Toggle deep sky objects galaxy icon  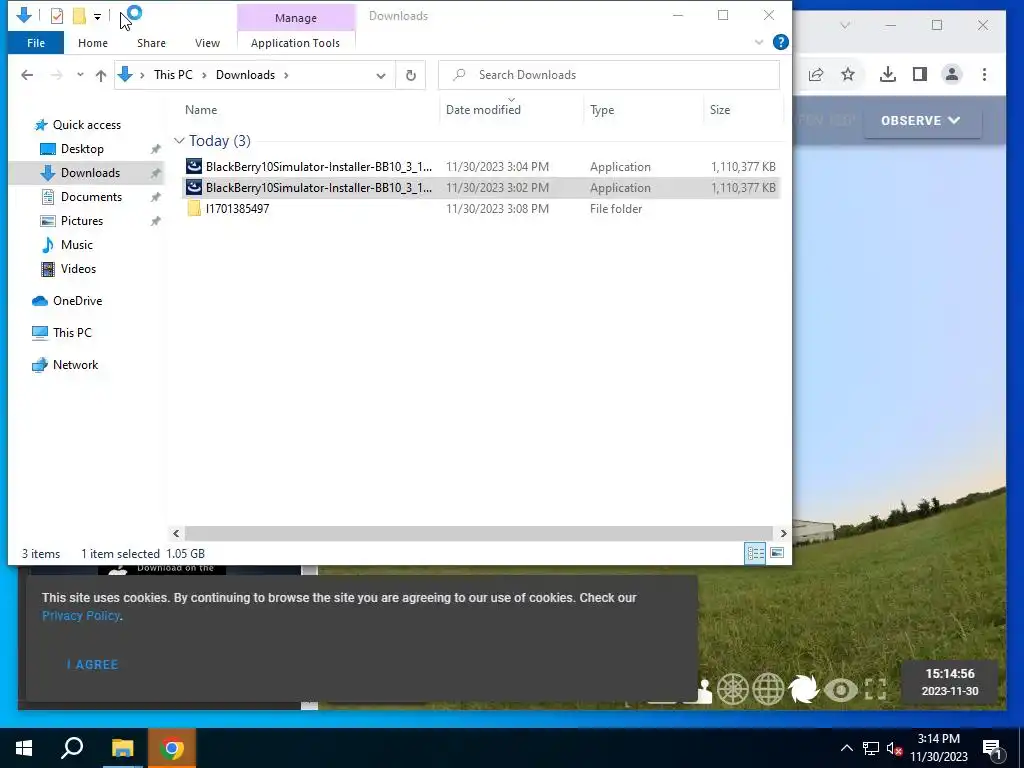(x=803, y=689)
